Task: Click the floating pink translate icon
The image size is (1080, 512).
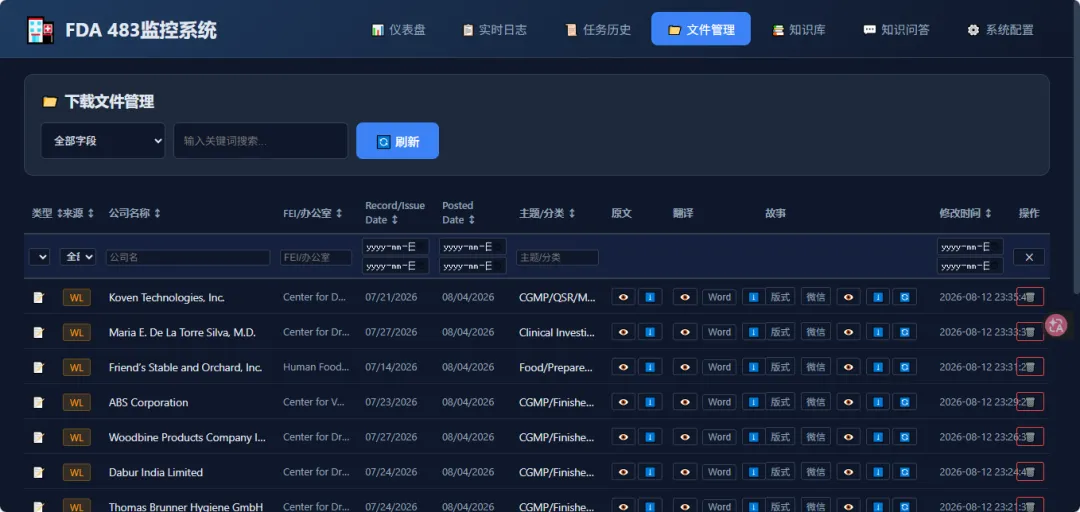Action: (x=1057, y=325)
